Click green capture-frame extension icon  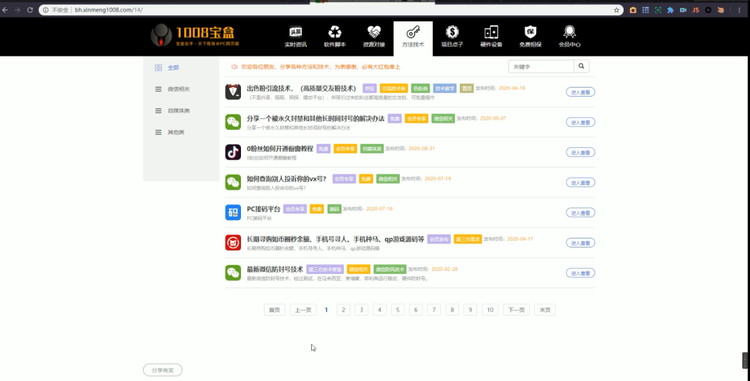click(x=658, y=10)
